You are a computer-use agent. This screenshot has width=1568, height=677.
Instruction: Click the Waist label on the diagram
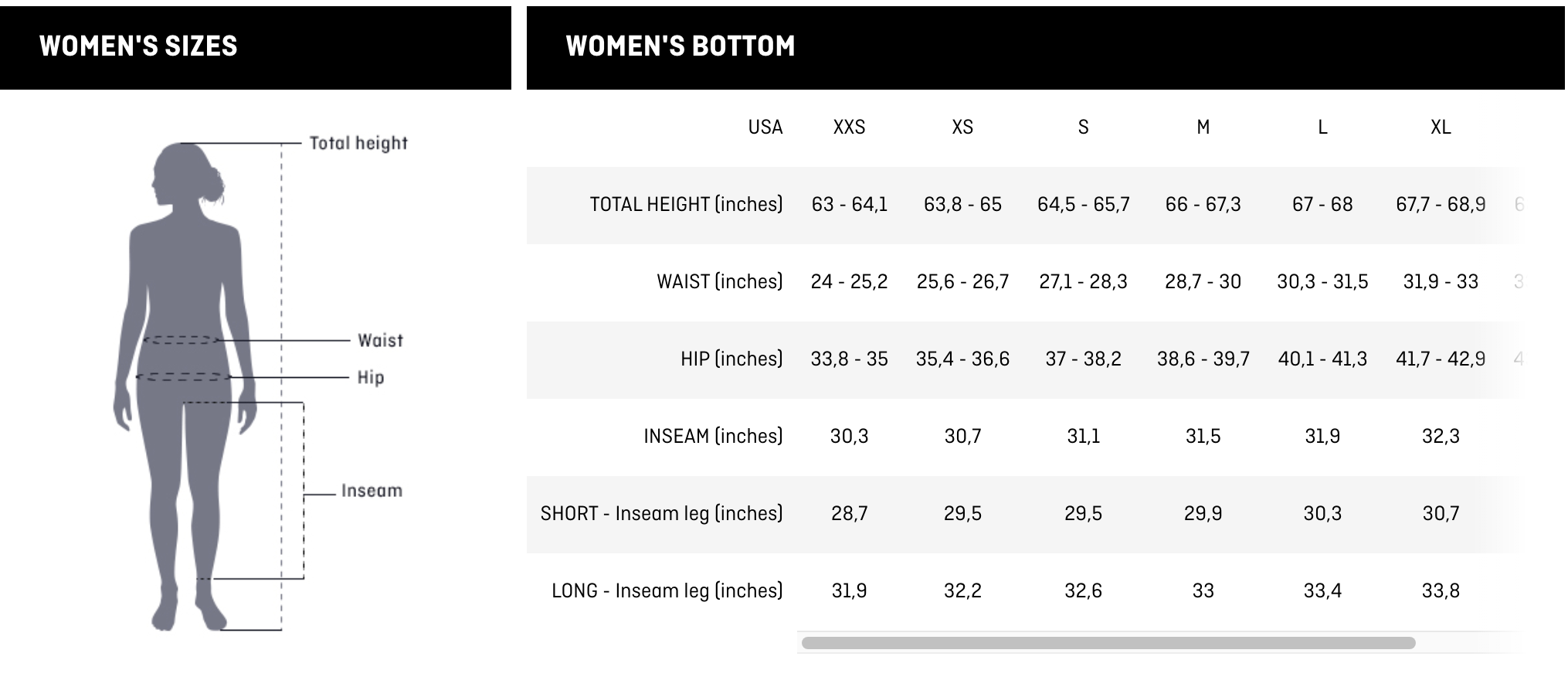click(380, 340)
